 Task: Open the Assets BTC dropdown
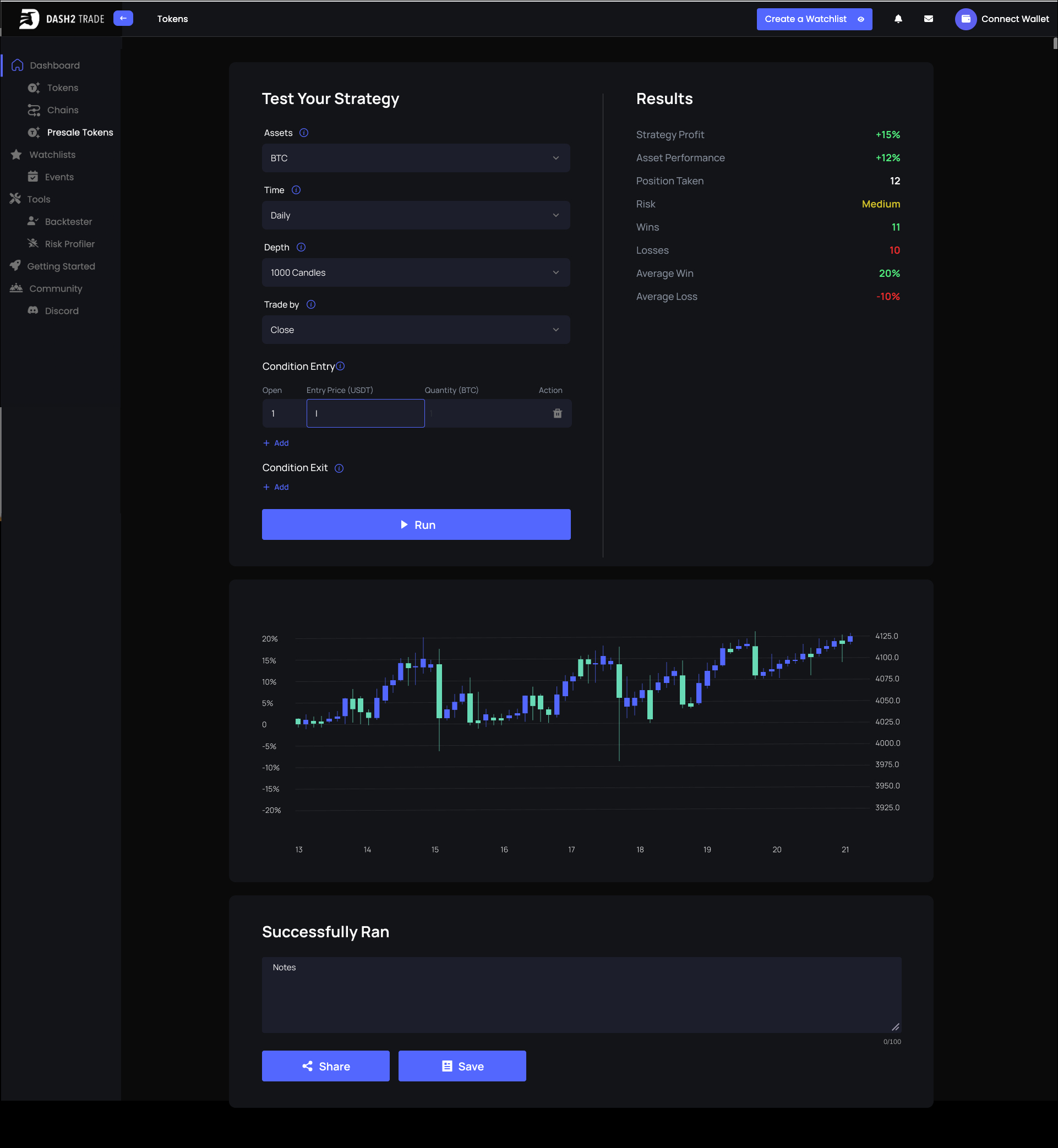point(416,158)
